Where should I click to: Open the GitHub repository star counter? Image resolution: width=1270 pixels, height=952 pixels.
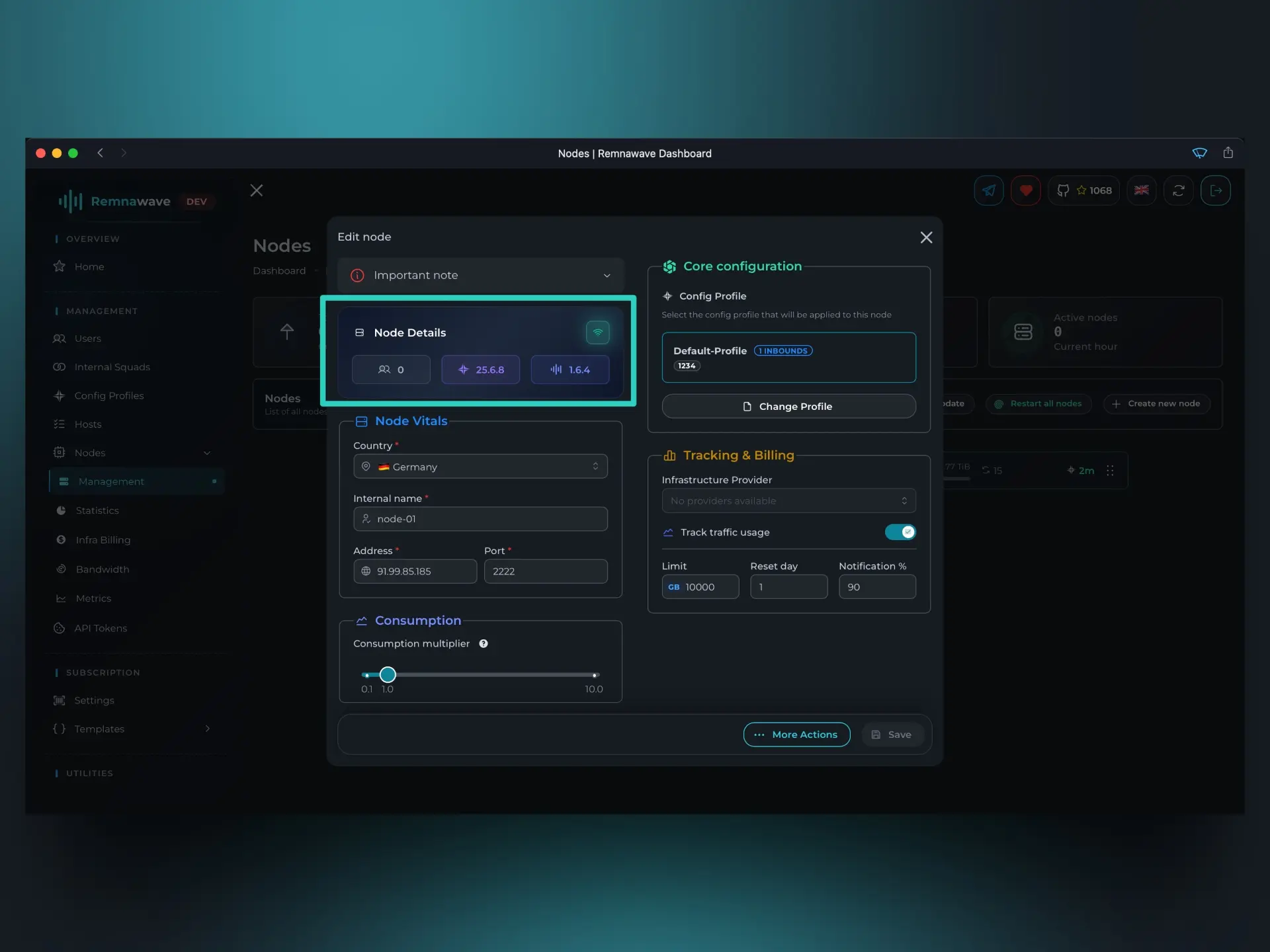click(x=1083, y=190)
